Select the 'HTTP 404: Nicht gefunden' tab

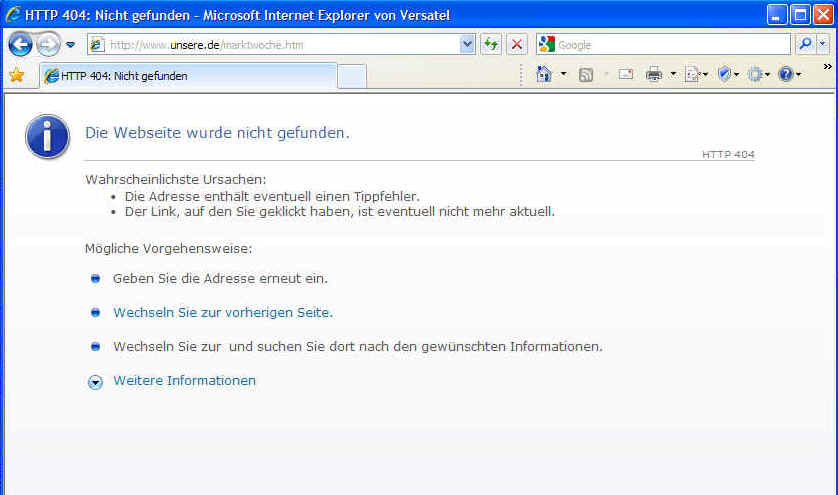coord(185,76)
